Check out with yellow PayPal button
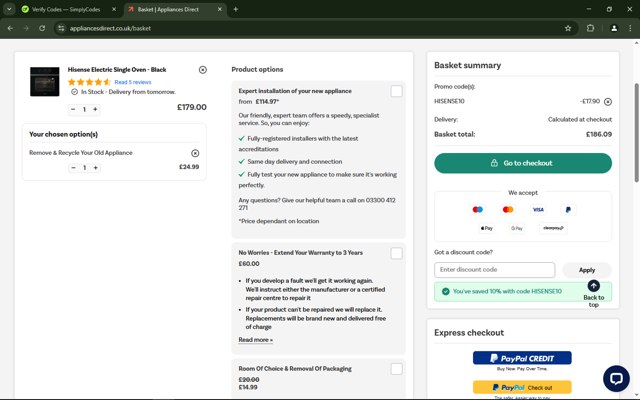Screen dimensions: 640x400 (x=522, y=387)
